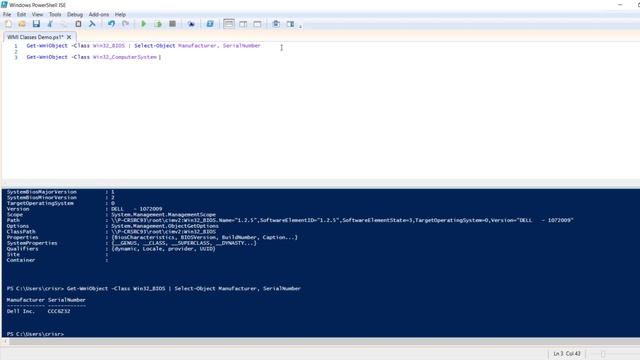Image resolution: width=640 pixels, height=360 pixels.
Task: Open the File menu
Action: [7, 14]
